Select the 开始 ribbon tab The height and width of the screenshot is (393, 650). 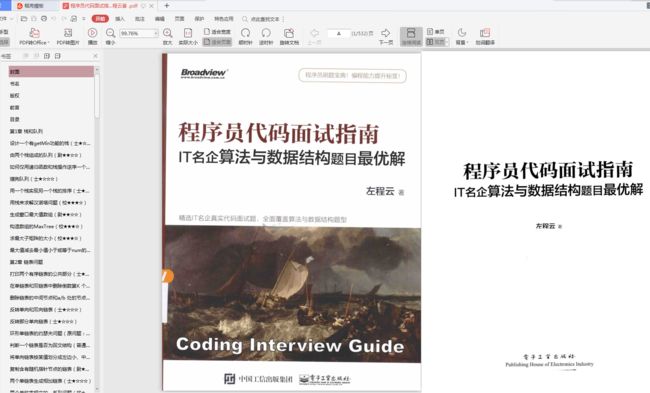point(100,19)
